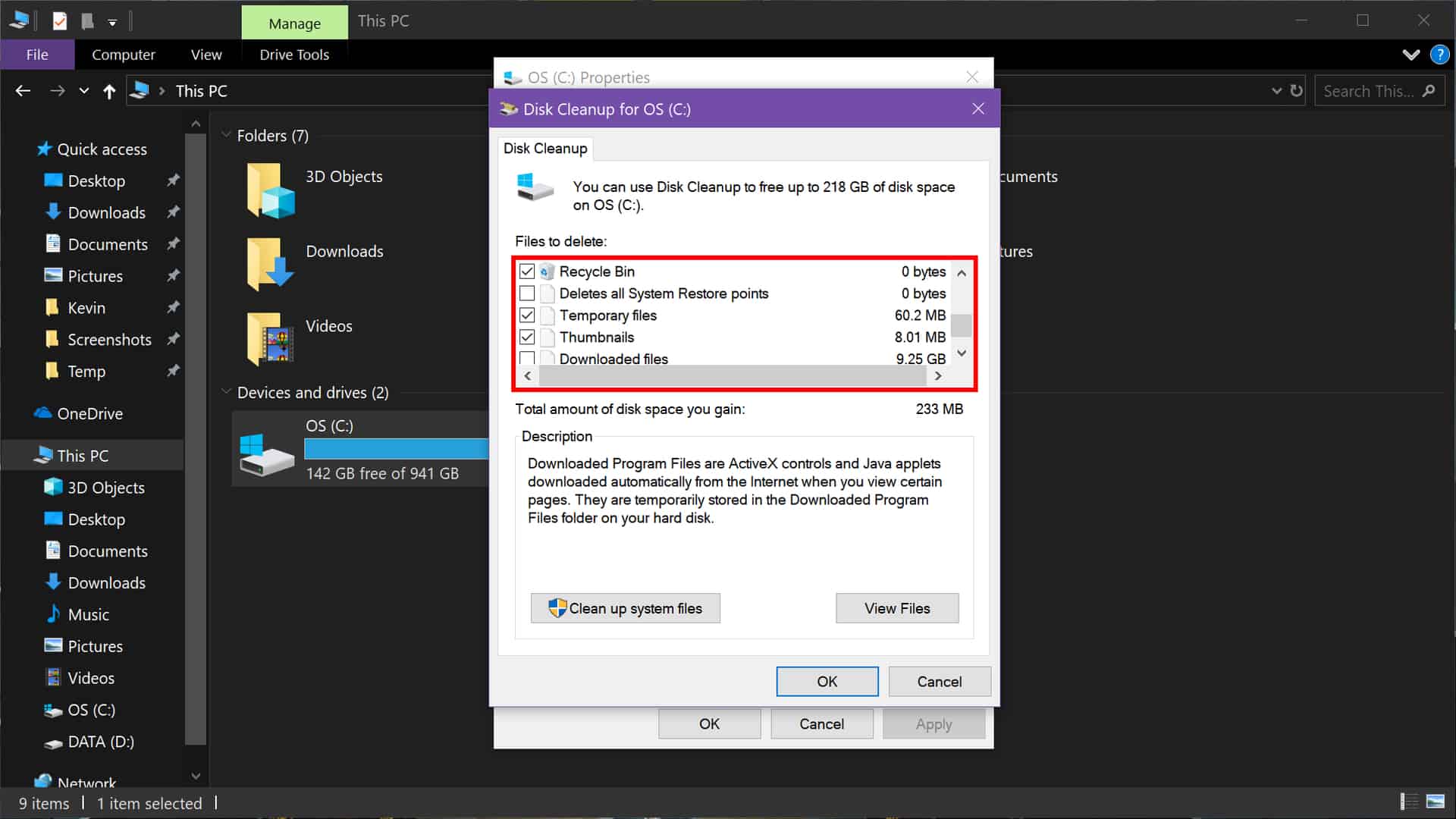Image resolution: width=1456 pixels, height=819 pixels.
Task: Click the blue help question mark icon
Action: (1439, 55)
